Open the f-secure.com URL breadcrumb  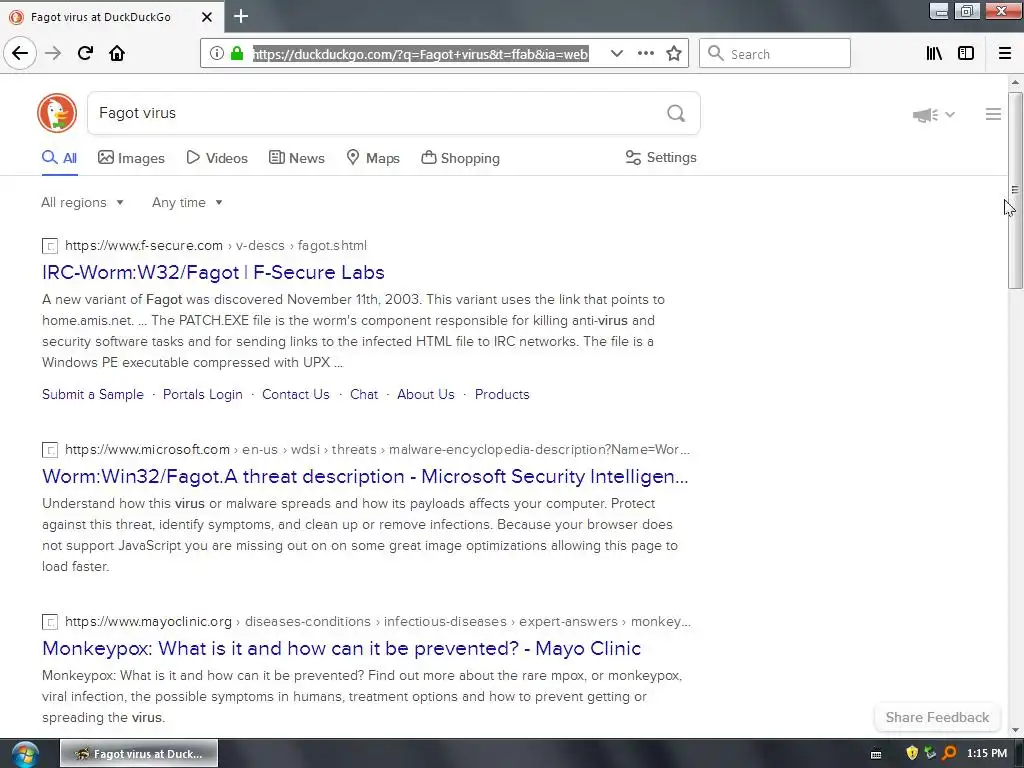pos(216,246)
